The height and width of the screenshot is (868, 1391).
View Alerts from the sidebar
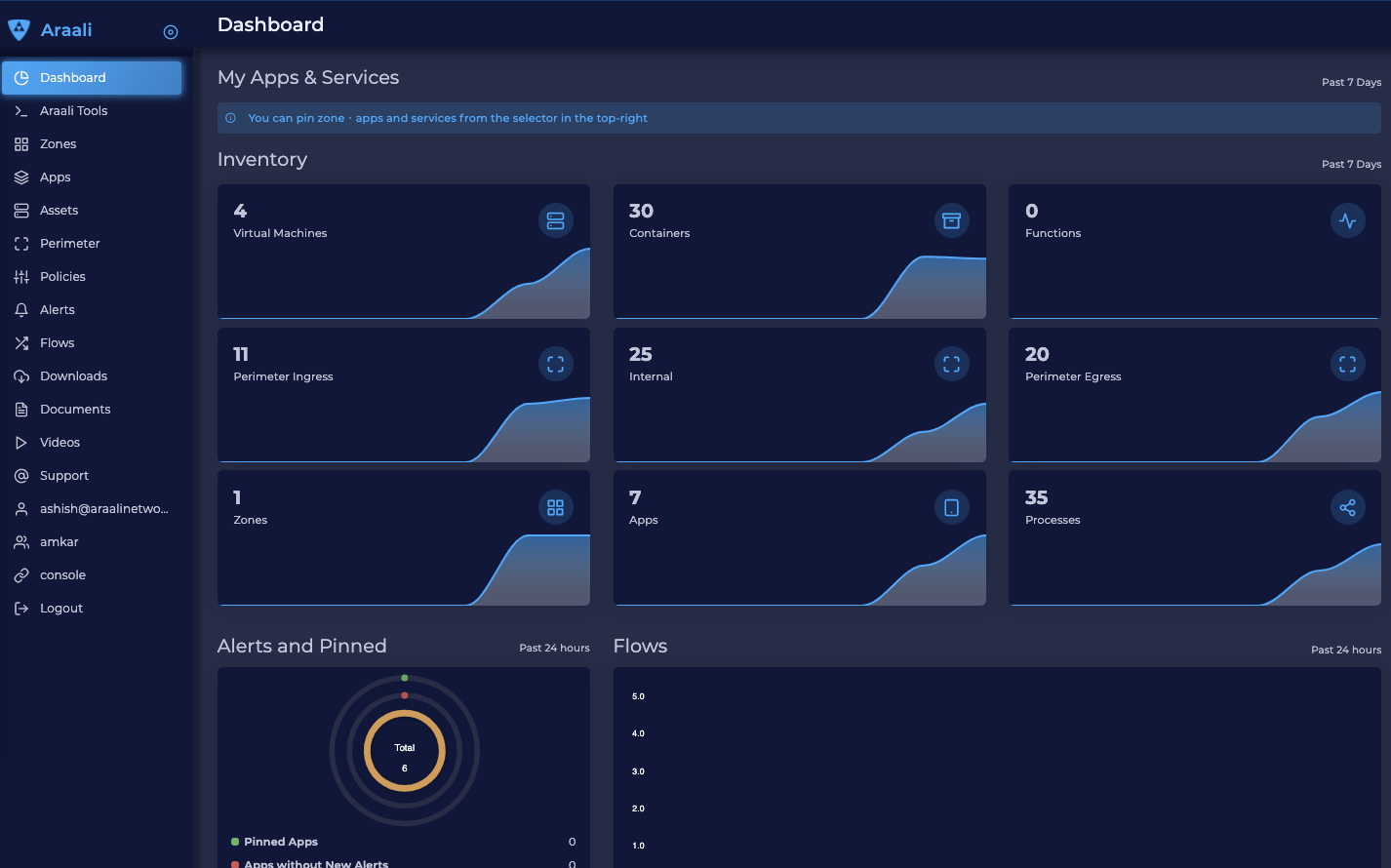pos(92,310)
